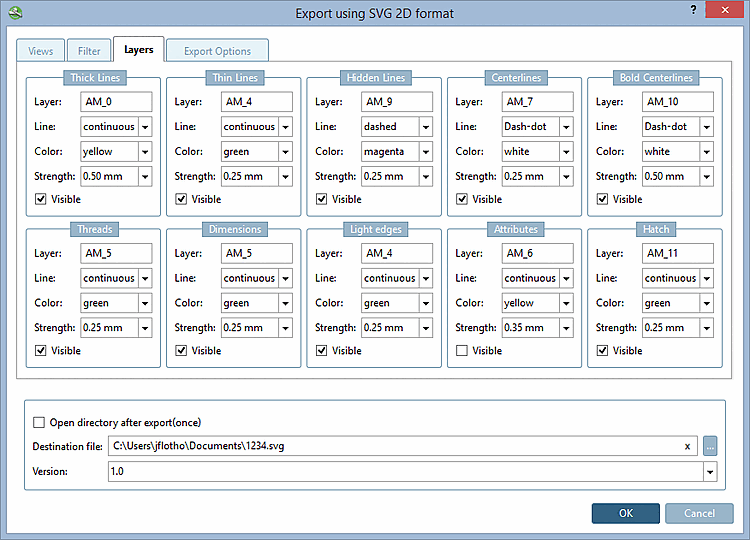
Task: Switch to the Views tab
Action: click(41, 50)
